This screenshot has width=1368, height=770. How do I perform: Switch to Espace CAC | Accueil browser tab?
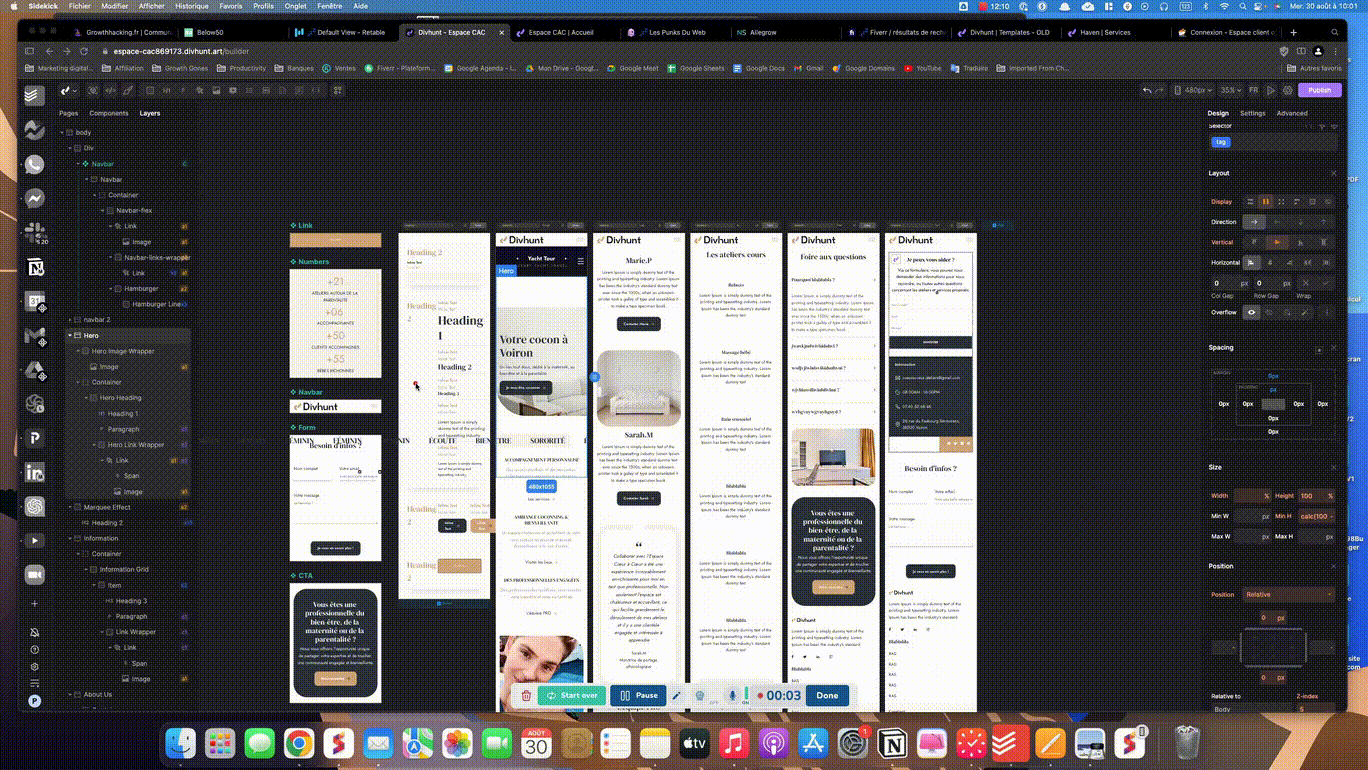[x=561, y=32]
